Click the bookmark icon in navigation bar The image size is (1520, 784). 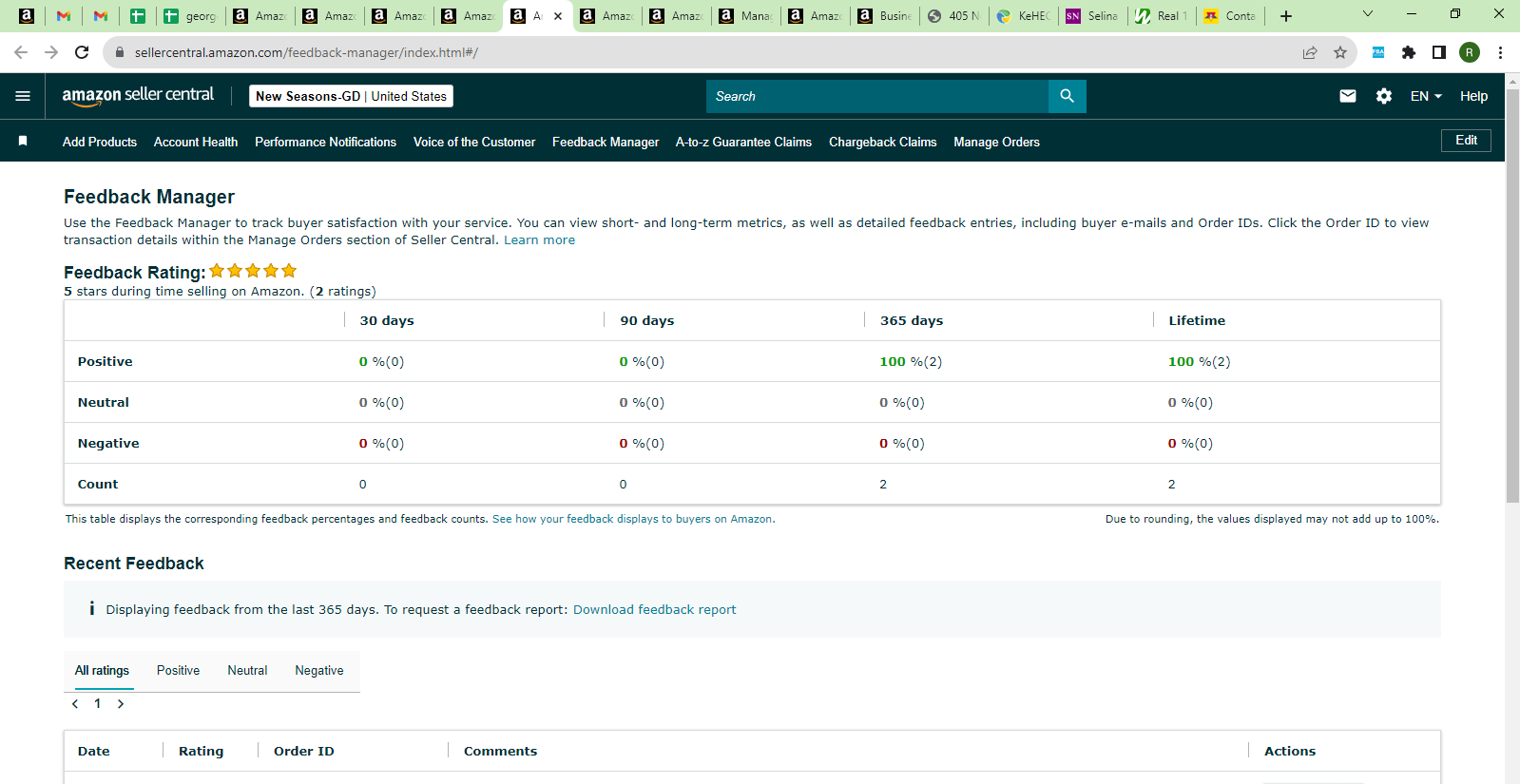point(23,141)
